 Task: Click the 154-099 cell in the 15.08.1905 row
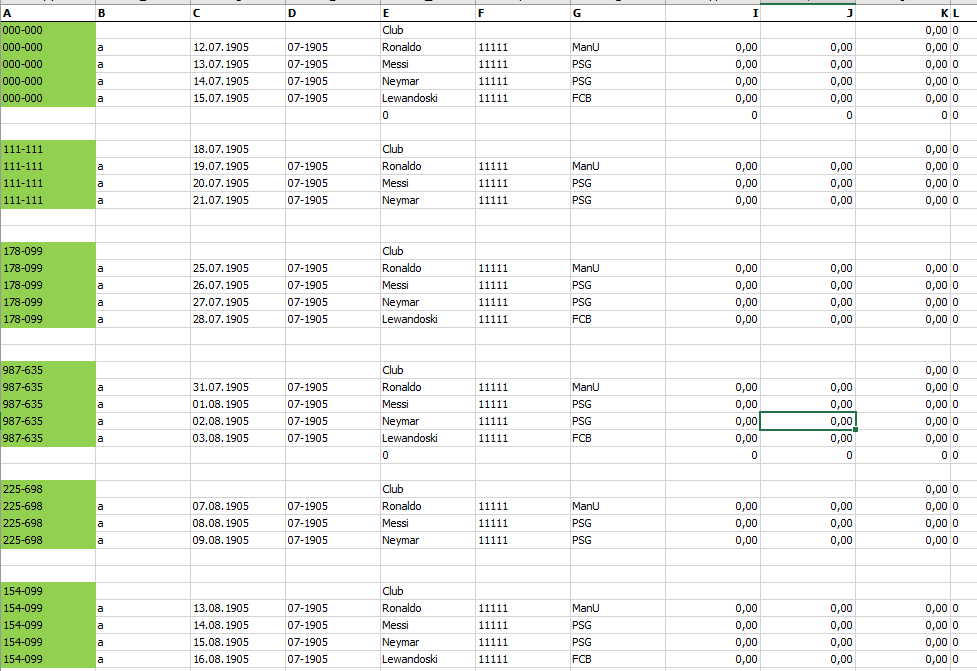pyautogui.click(x=48, y=642)
